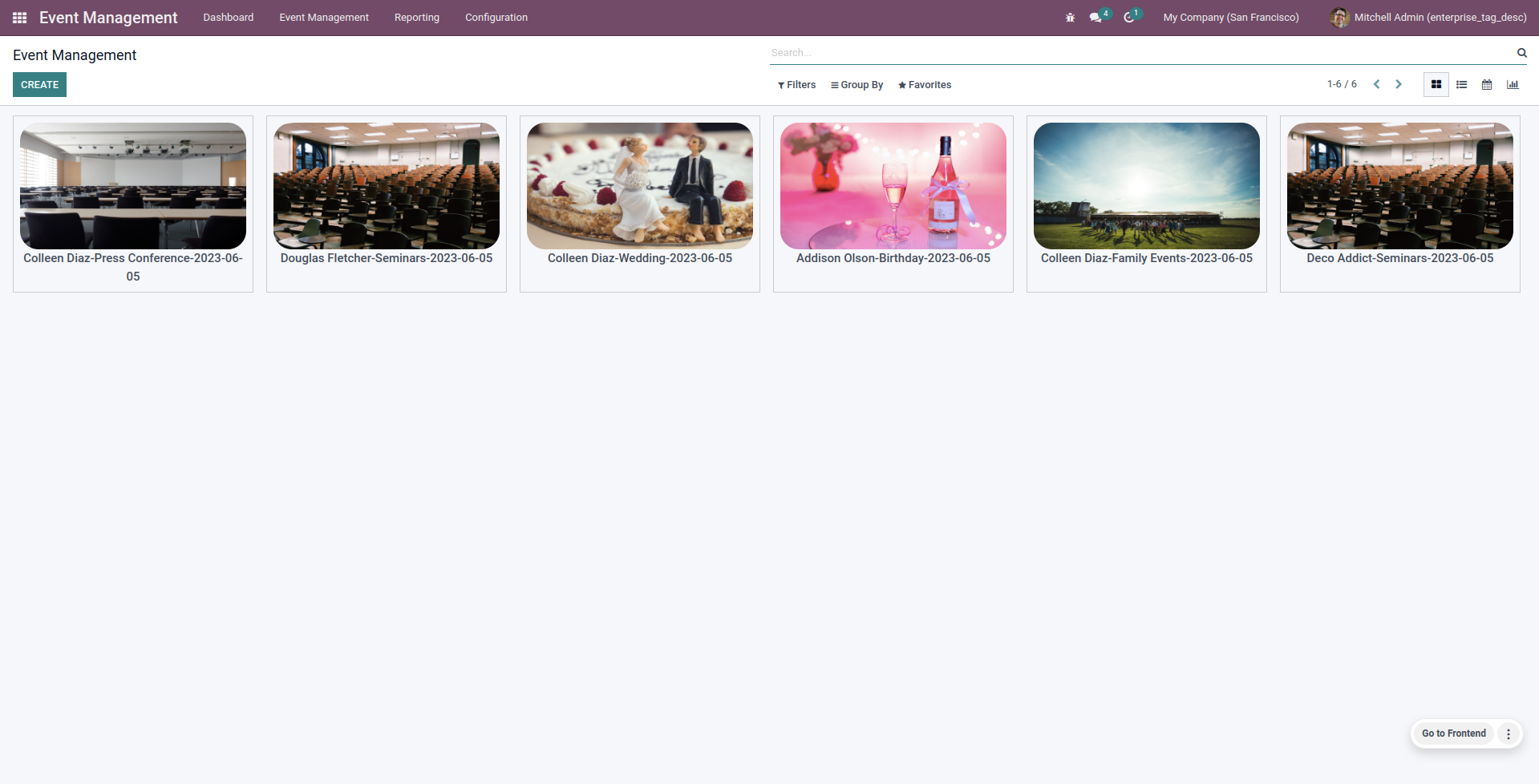This screenshot has width=1539, height=784.
Task: Switch to graph view
Action: tap(1513, 84)
